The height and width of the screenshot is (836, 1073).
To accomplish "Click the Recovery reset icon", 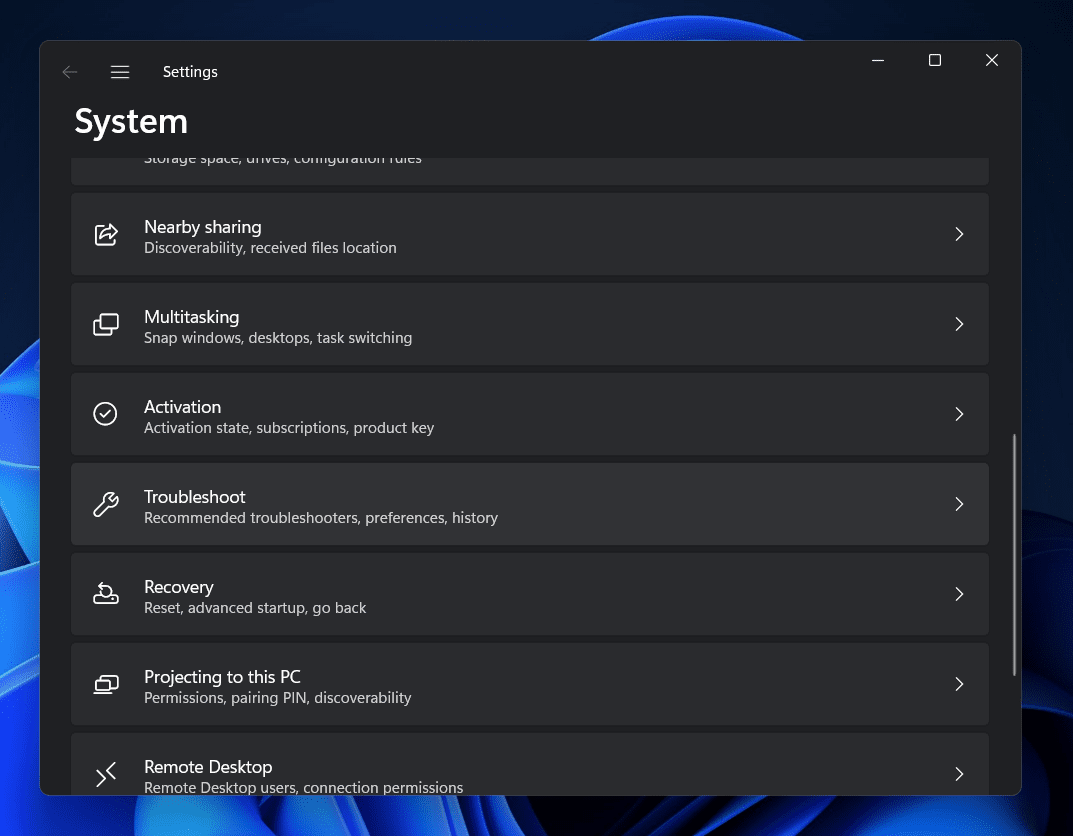I will (x=105, y=594).
